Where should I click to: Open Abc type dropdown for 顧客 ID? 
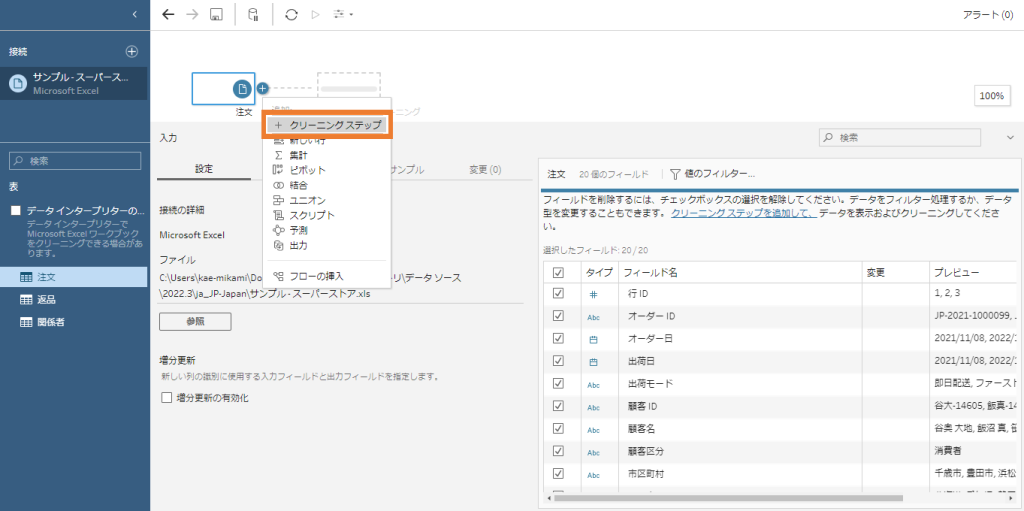click(x=594, y=408)
